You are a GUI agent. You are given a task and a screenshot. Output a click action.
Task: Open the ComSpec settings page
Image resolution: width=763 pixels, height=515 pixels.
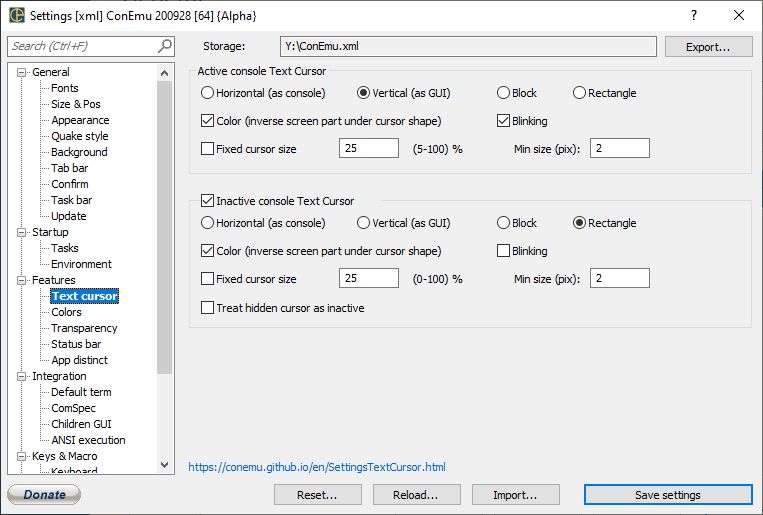click(73, 408)
